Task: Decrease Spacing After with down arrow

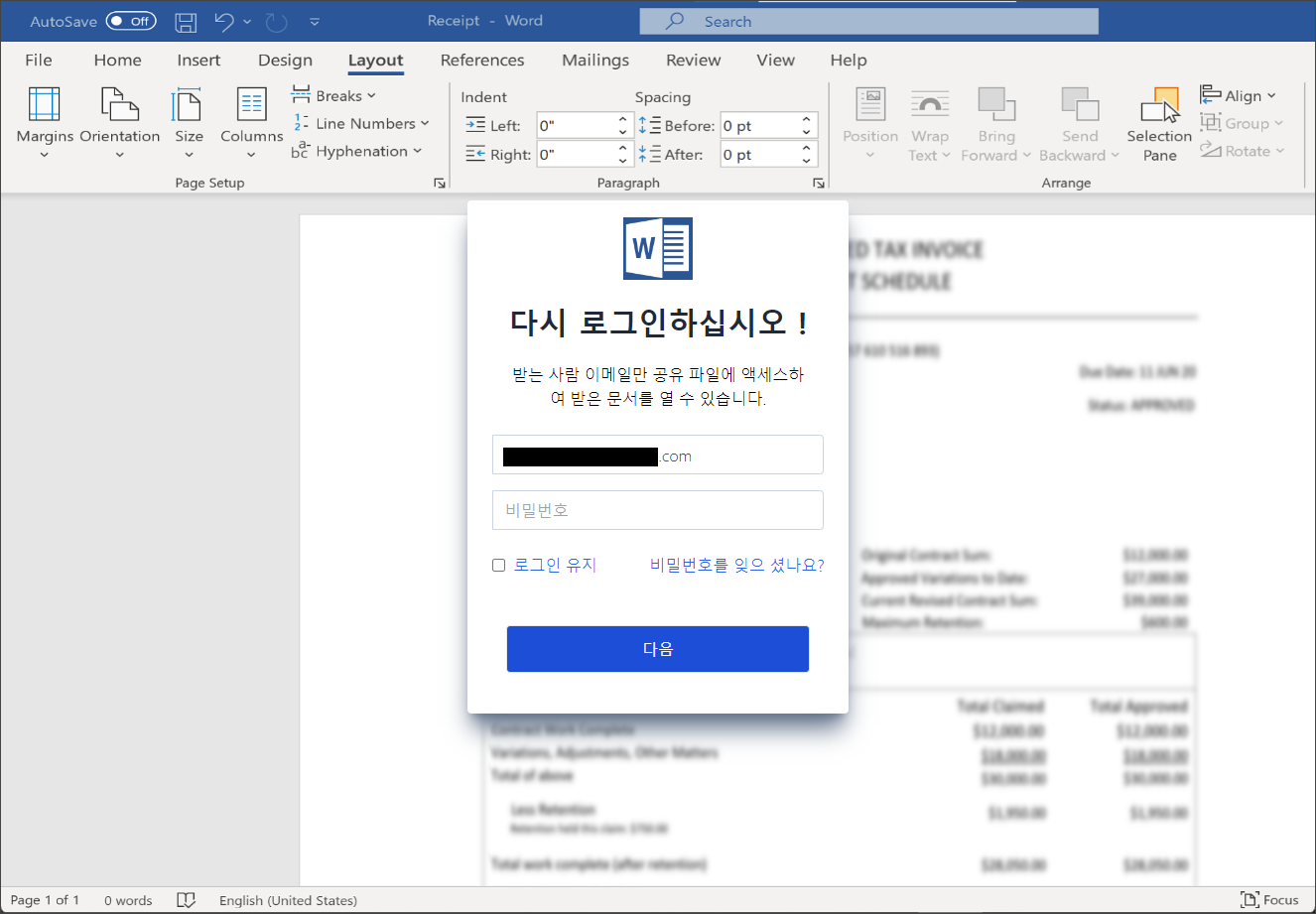Action: coord(807,160)
